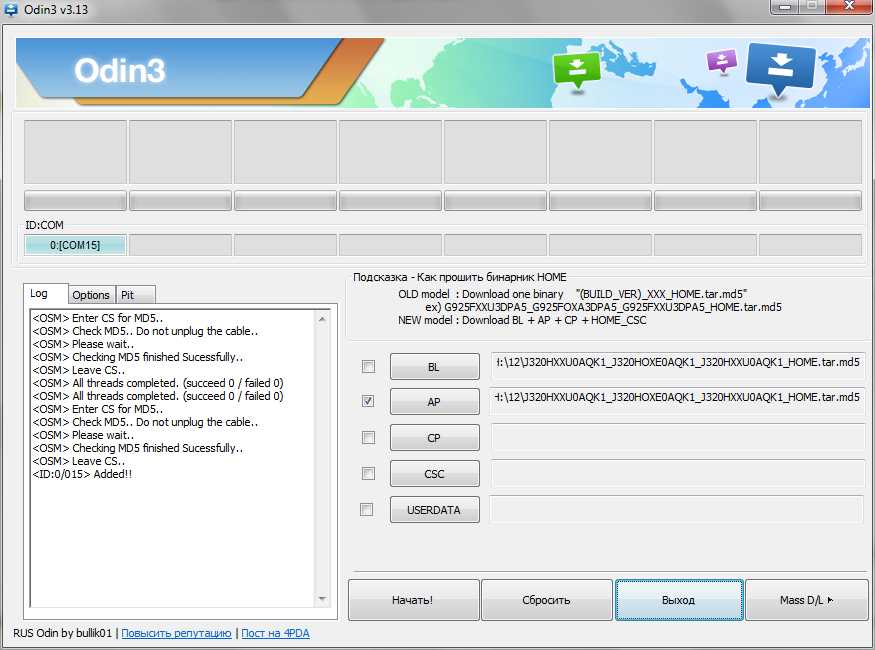
Task: Enable the CP file checkbox
Action: point(368,437)
